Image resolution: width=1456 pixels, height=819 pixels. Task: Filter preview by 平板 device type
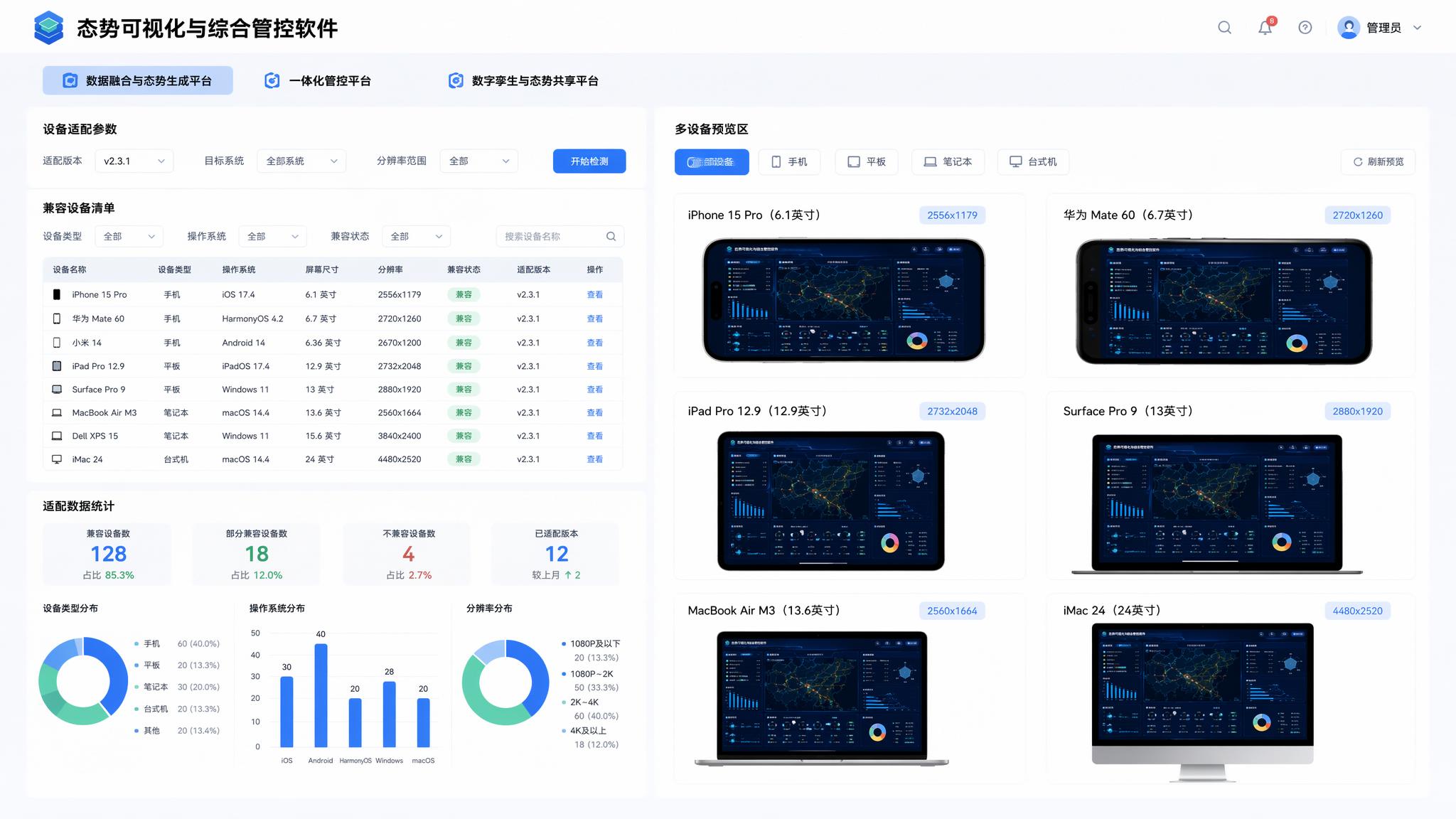[x=866, y=162]
